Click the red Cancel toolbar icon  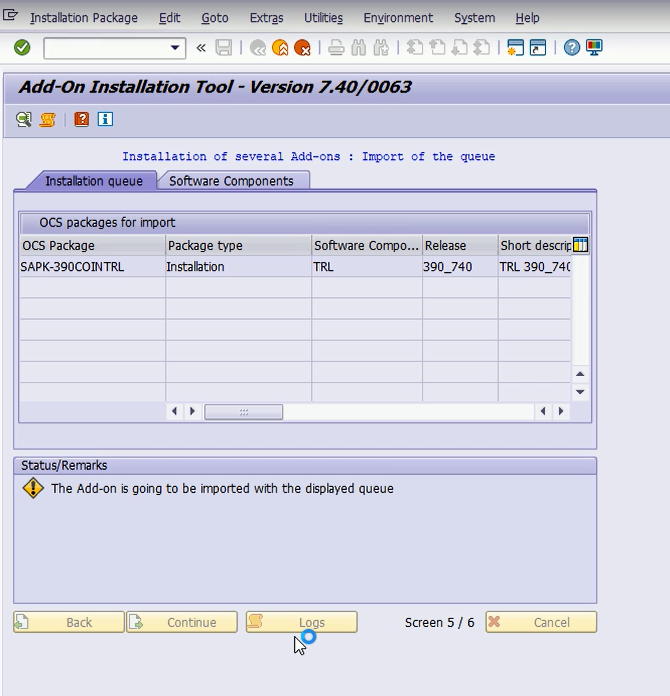(302, 48)
